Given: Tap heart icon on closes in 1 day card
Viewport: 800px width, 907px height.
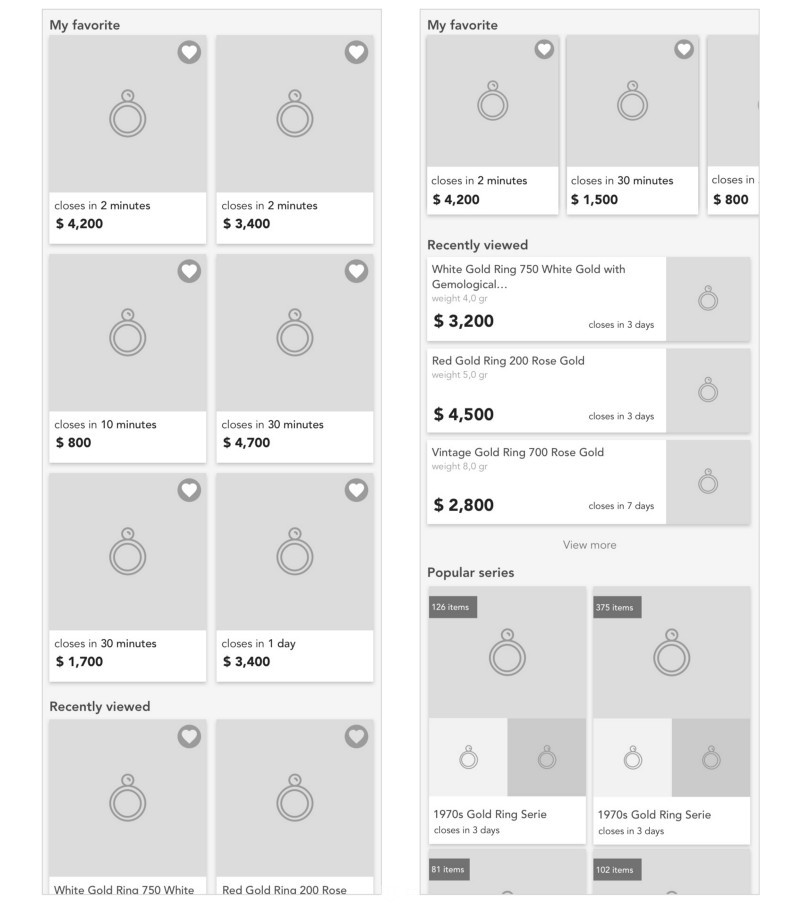Looking at the screenshot, I should (356, 491).
